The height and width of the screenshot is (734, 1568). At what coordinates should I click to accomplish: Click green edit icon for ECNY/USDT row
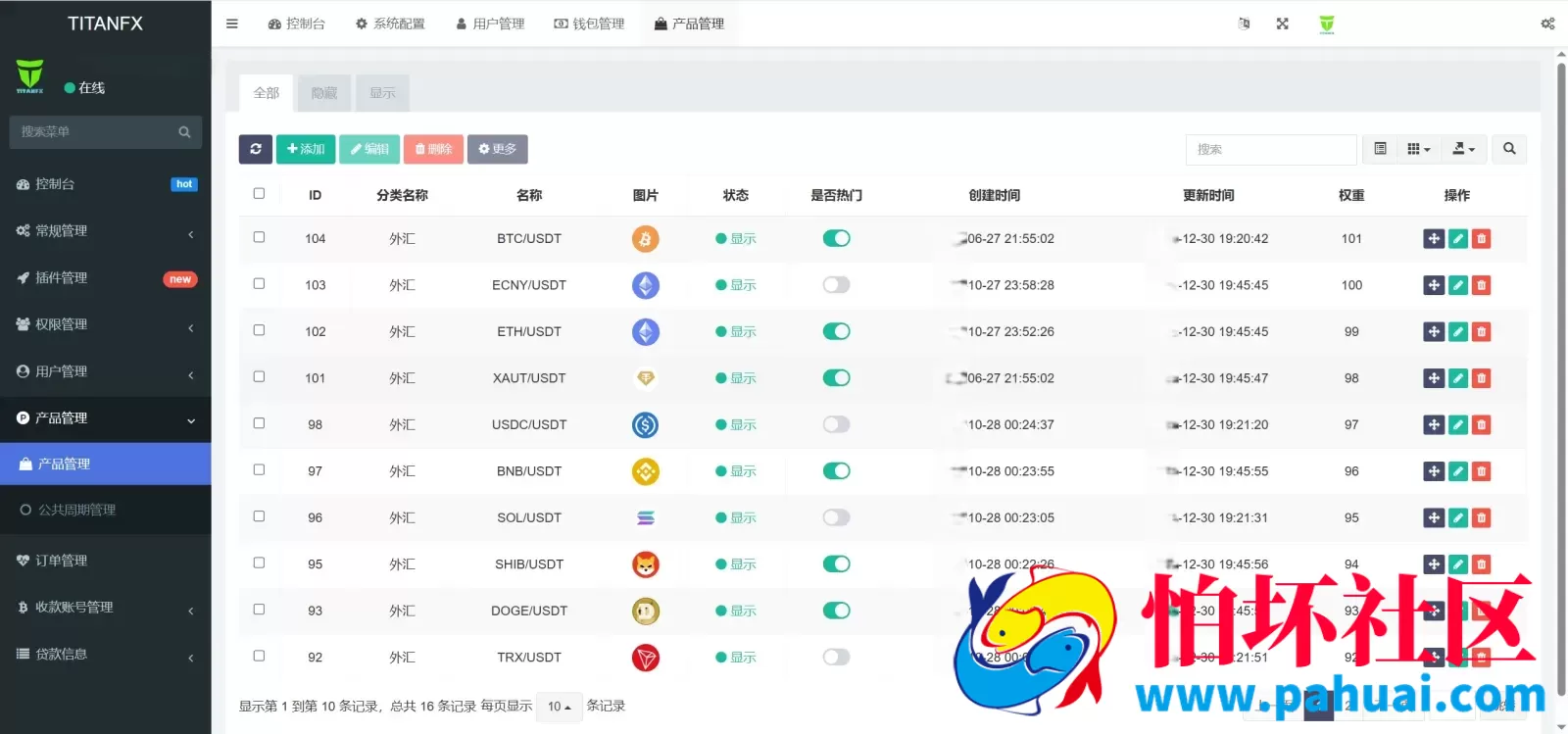click(1458, 285)
